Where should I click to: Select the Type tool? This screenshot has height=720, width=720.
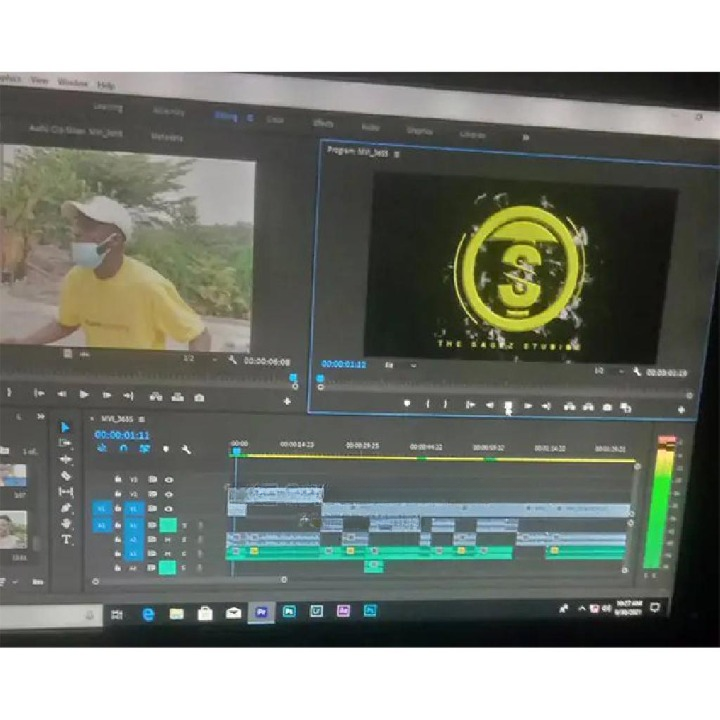pos(66,540)
